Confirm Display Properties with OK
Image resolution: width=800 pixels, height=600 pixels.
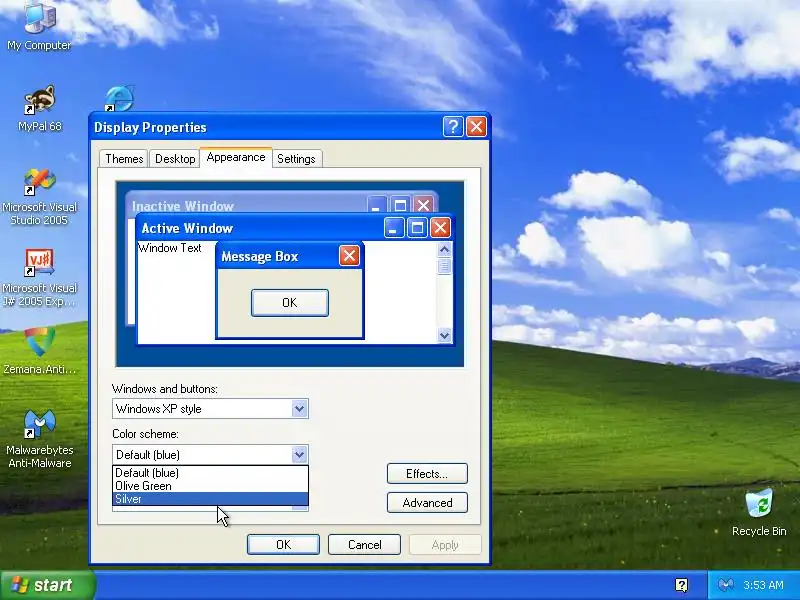pyautogui.click(x=283, y=544)
